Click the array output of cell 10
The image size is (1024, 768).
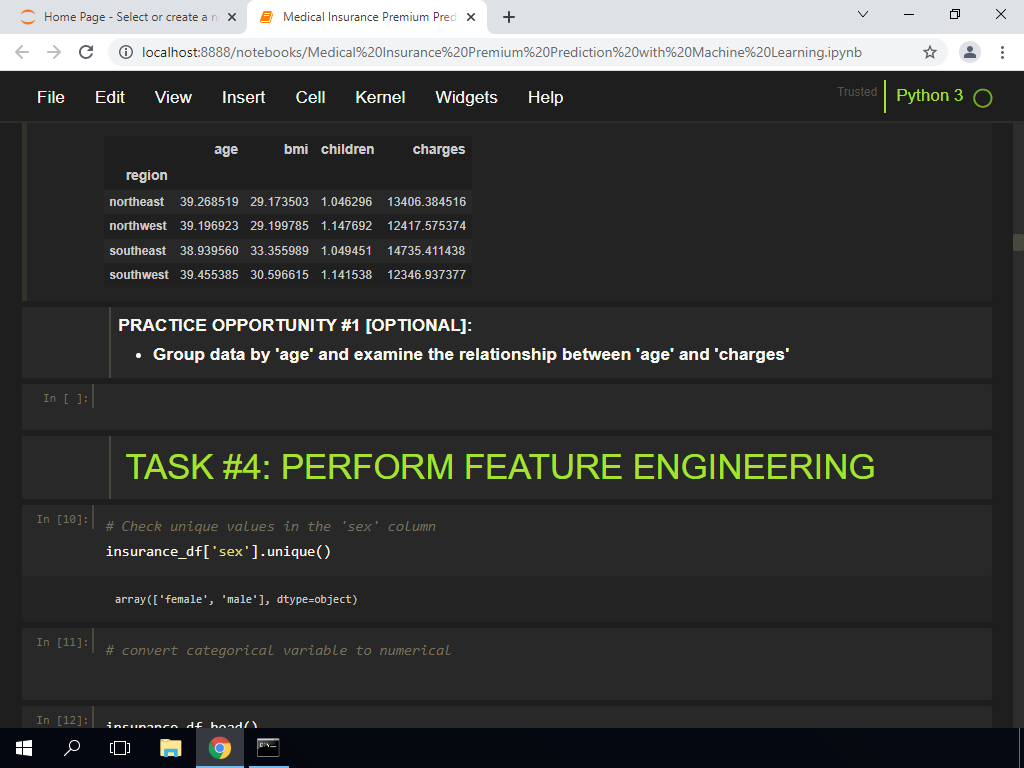click(x=236, y=600)
